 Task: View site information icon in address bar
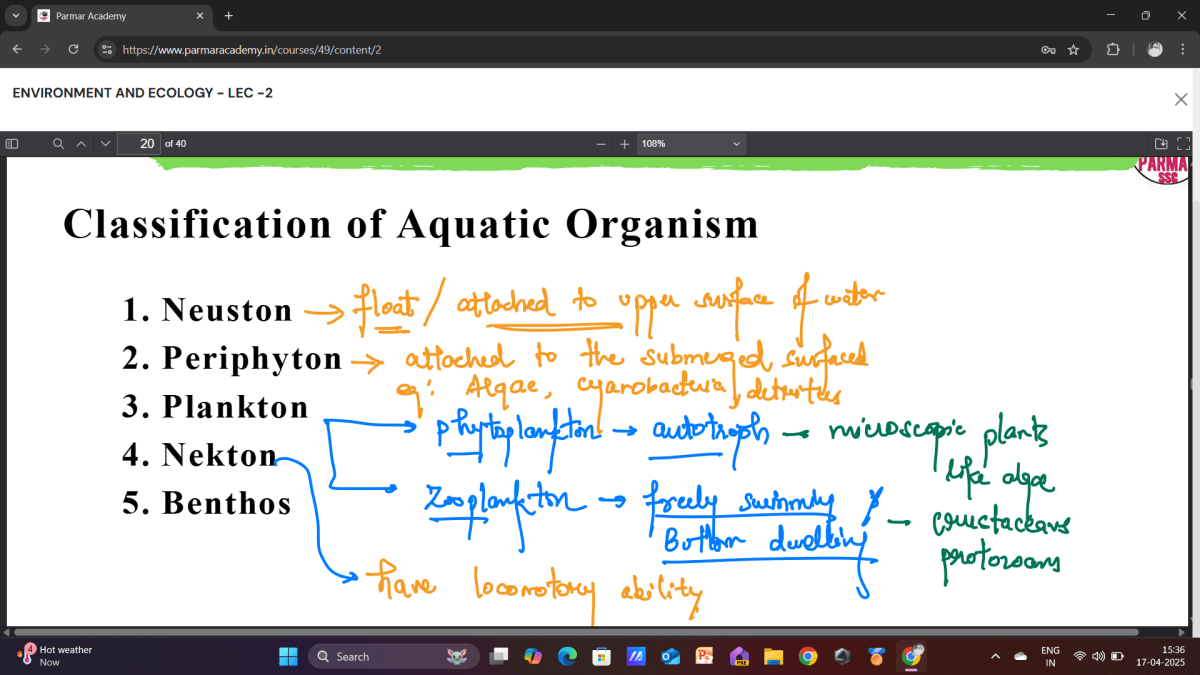pyautogui.click(x=108, y=49)
